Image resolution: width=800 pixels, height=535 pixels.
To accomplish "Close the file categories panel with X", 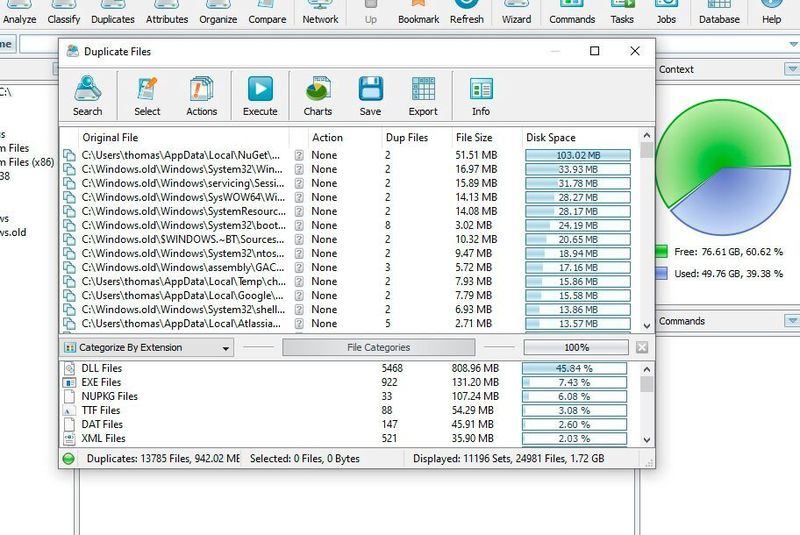I will point(642,348).
